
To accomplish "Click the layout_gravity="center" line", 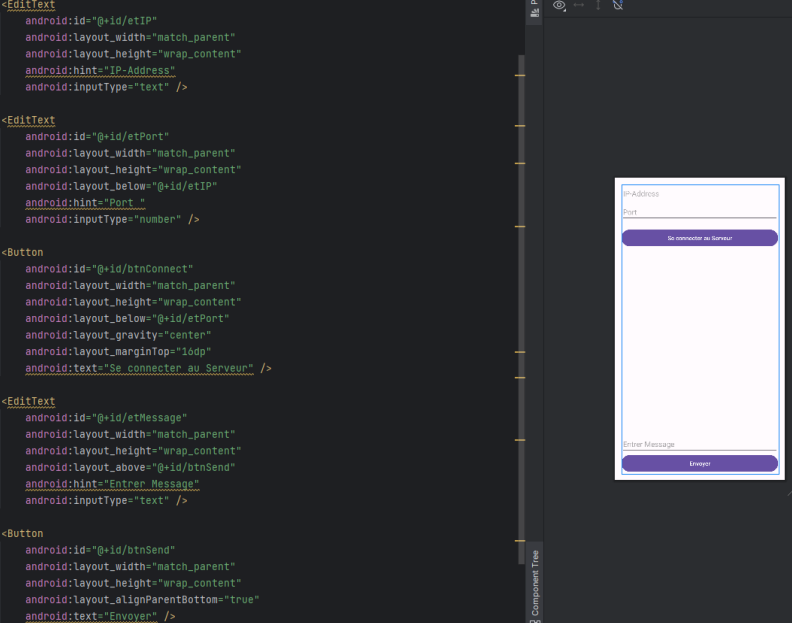I will click(118, 335).
